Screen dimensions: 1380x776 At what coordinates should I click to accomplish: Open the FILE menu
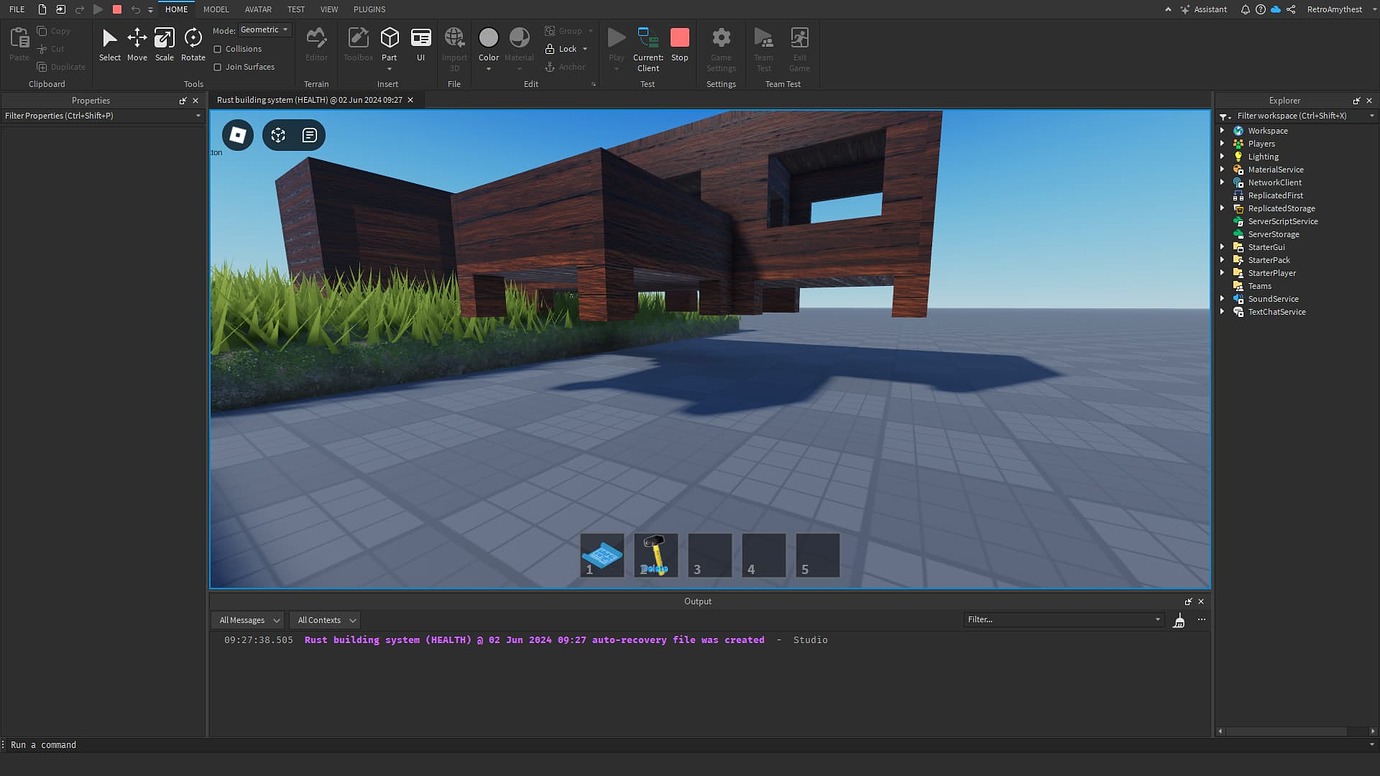[x=16, y=9]
